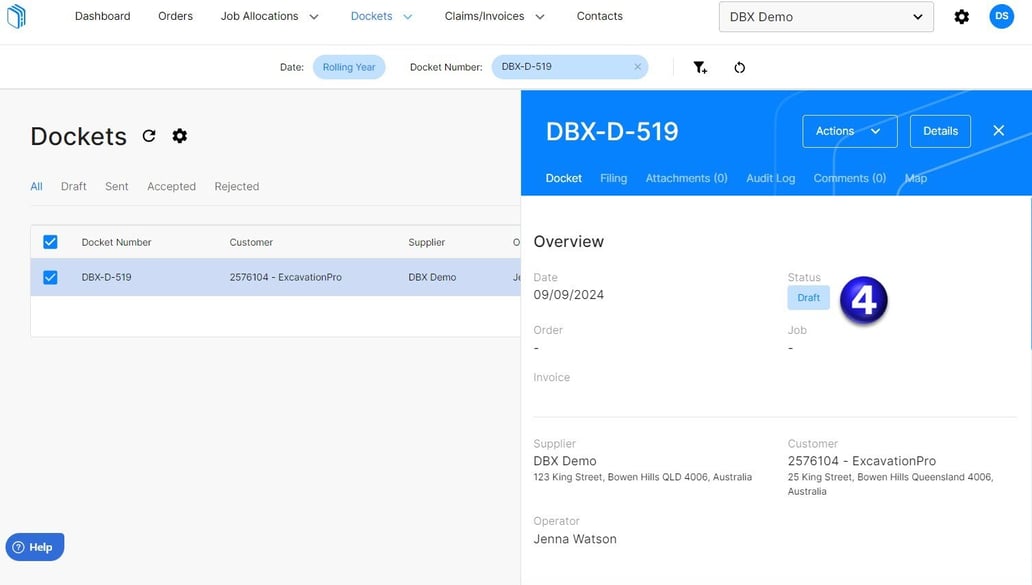The height and width of the screenshot is (585, 1032).
Task: Open the Contacts page
Action: 600,16
